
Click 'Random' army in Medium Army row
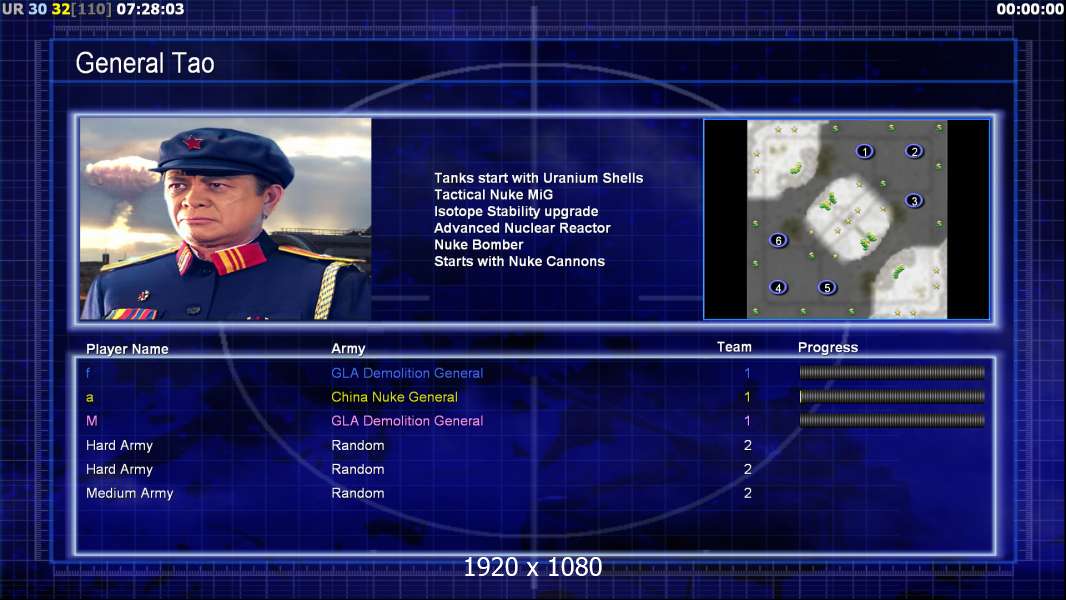[358, 493]
